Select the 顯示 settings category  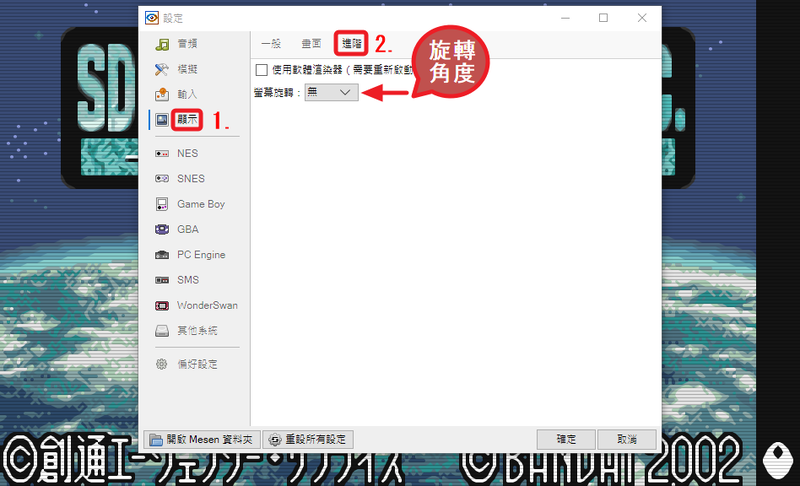[187, 120]
